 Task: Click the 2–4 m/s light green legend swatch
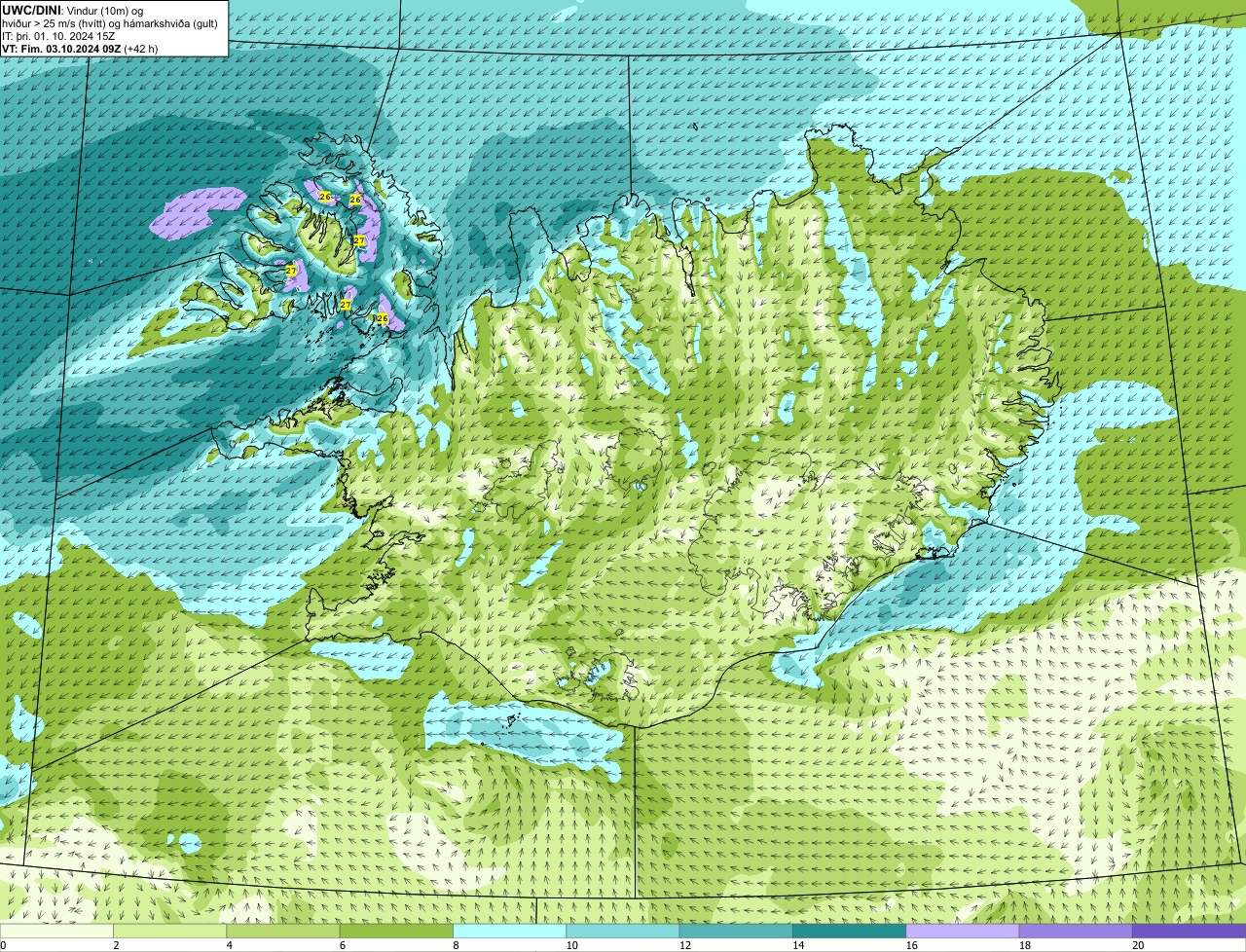pos(171,931)
